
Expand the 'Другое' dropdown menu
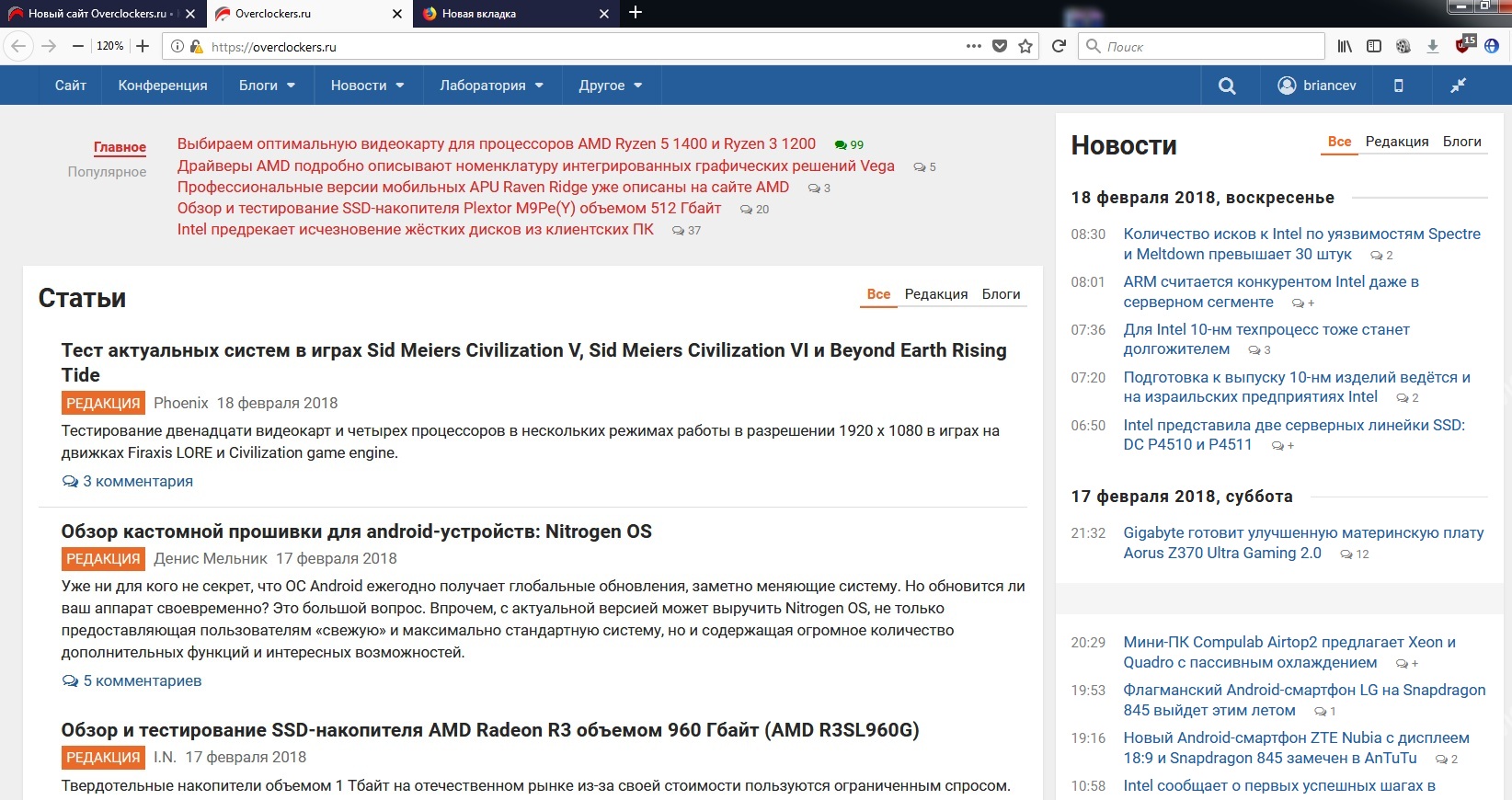pos(611,86)
